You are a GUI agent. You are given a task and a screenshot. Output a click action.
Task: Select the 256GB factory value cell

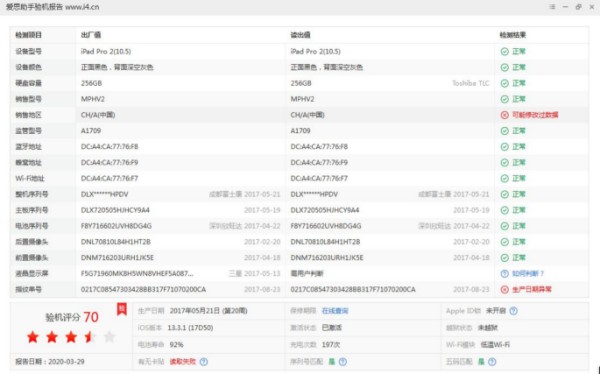click(91, 83)
